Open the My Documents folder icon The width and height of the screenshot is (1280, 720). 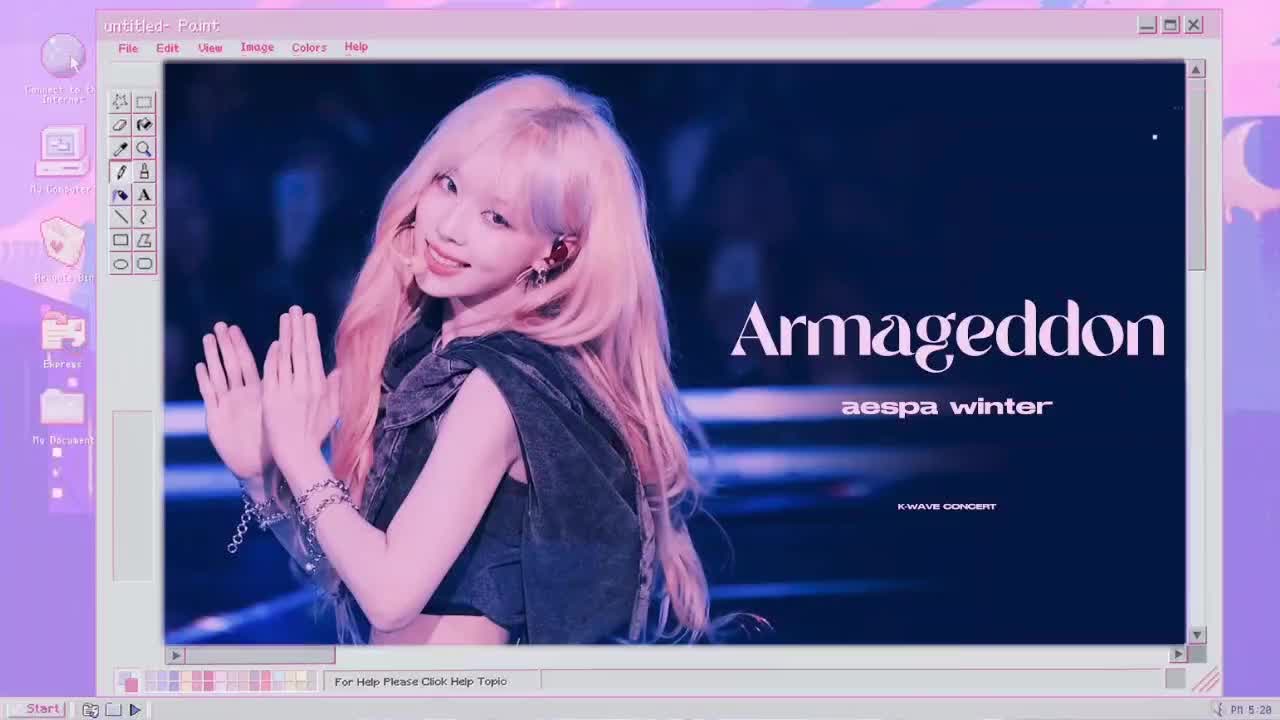[x=62, y=415]
